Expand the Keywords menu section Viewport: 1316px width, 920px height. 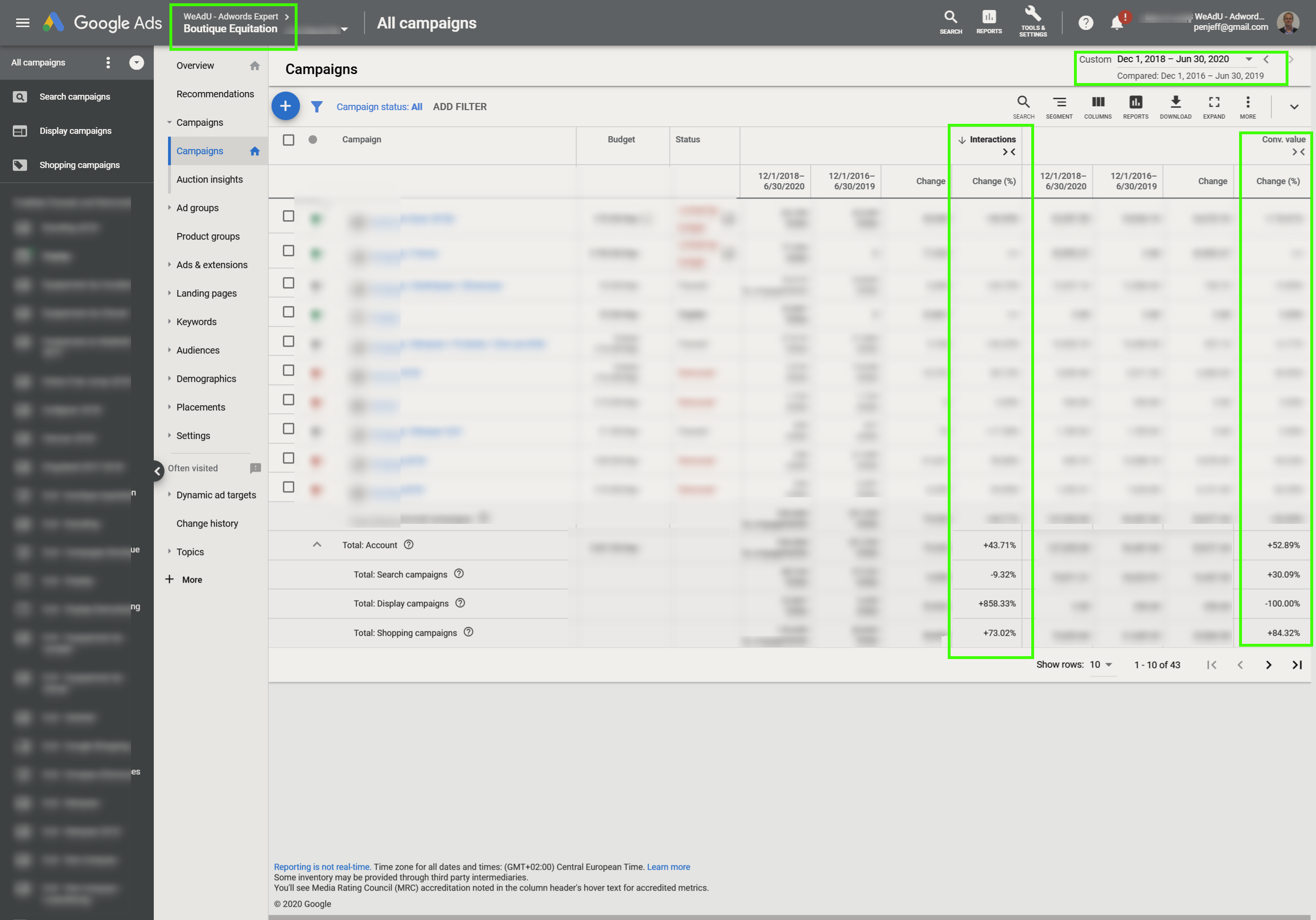click(169, 322)
